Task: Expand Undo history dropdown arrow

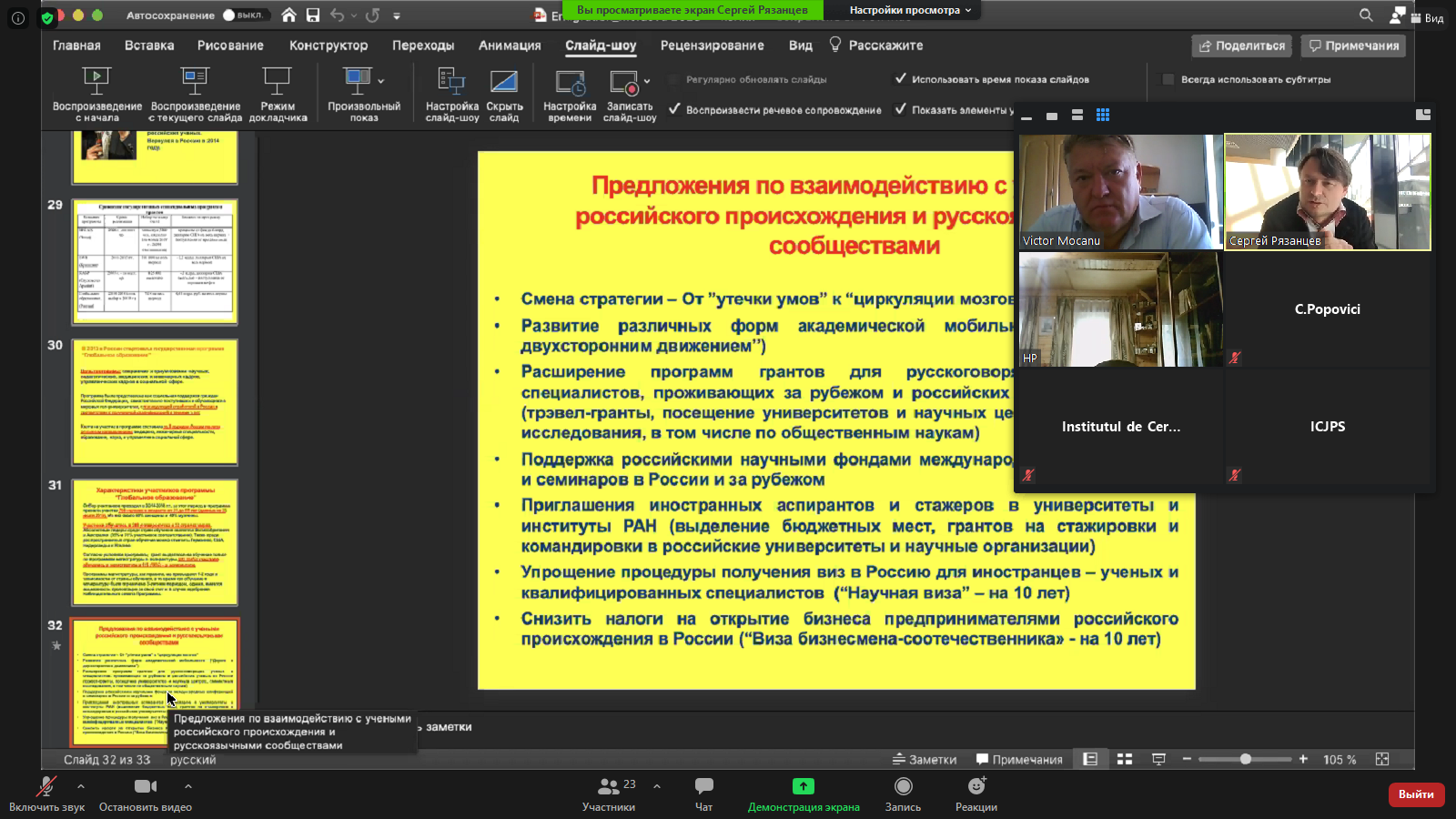Action: click(x=354, y=15)
